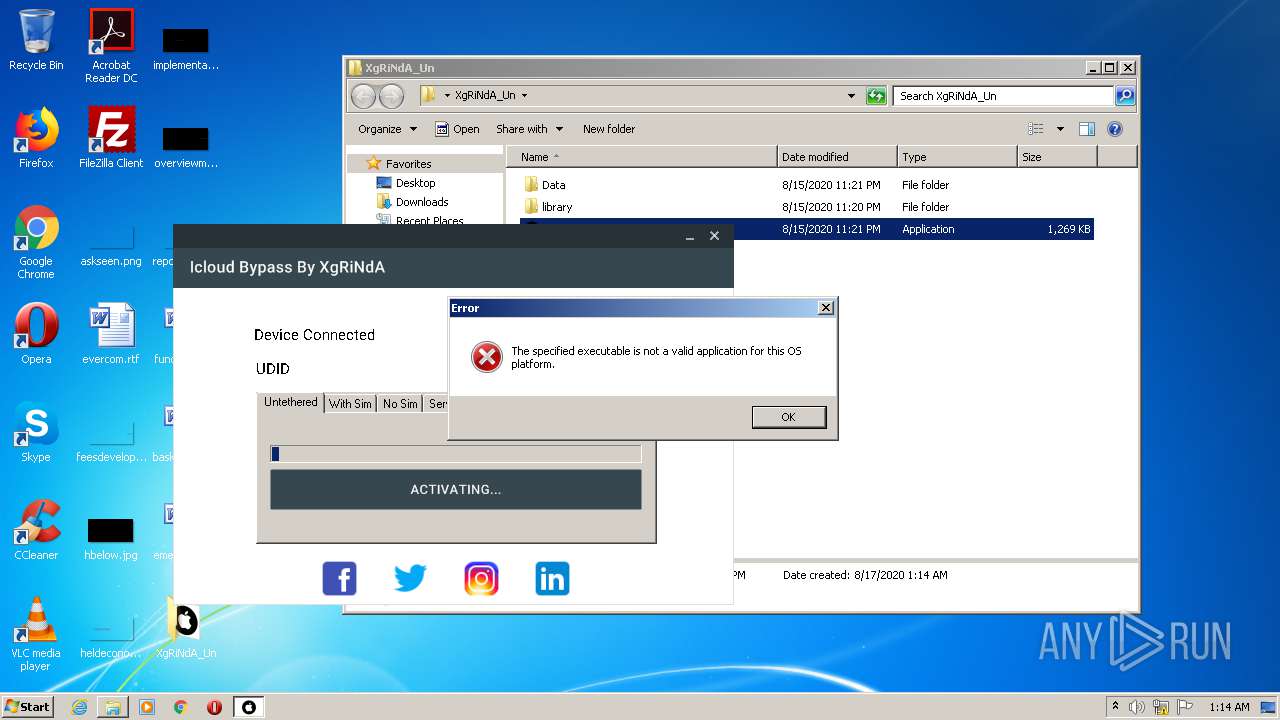The height and width of the screenshot is (720, 1280).
Task: Open the VLC media player icon
Action: 36,634
